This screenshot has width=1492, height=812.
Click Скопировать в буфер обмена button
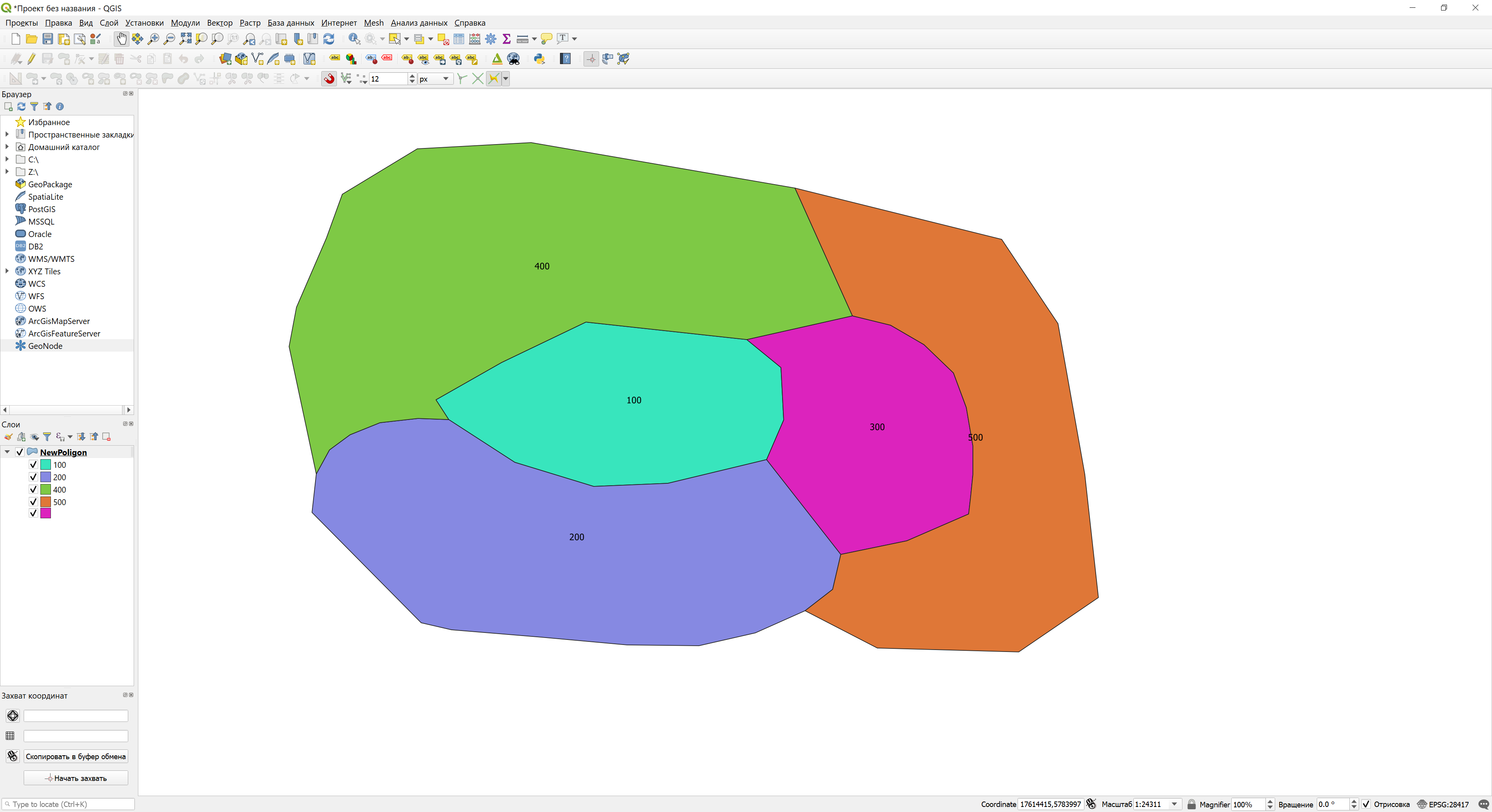(75, 756)
